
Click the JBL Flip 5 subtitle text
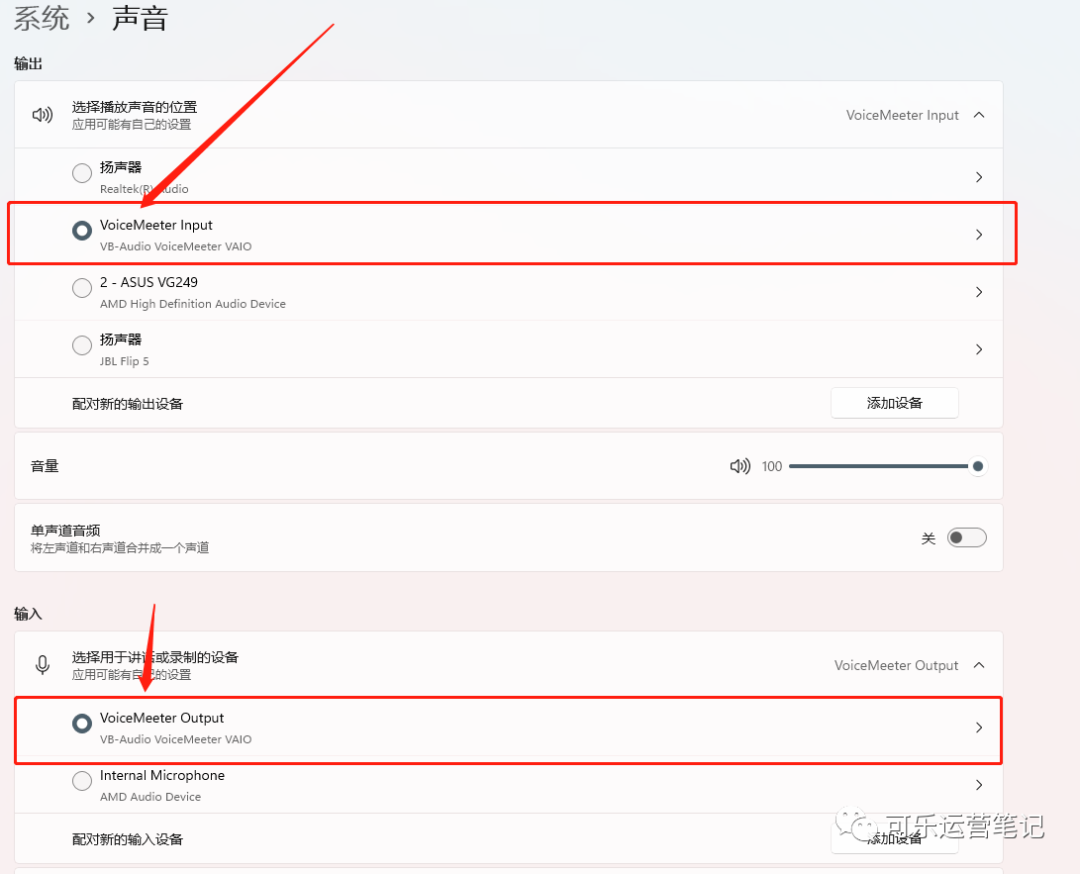click(124, 361)
